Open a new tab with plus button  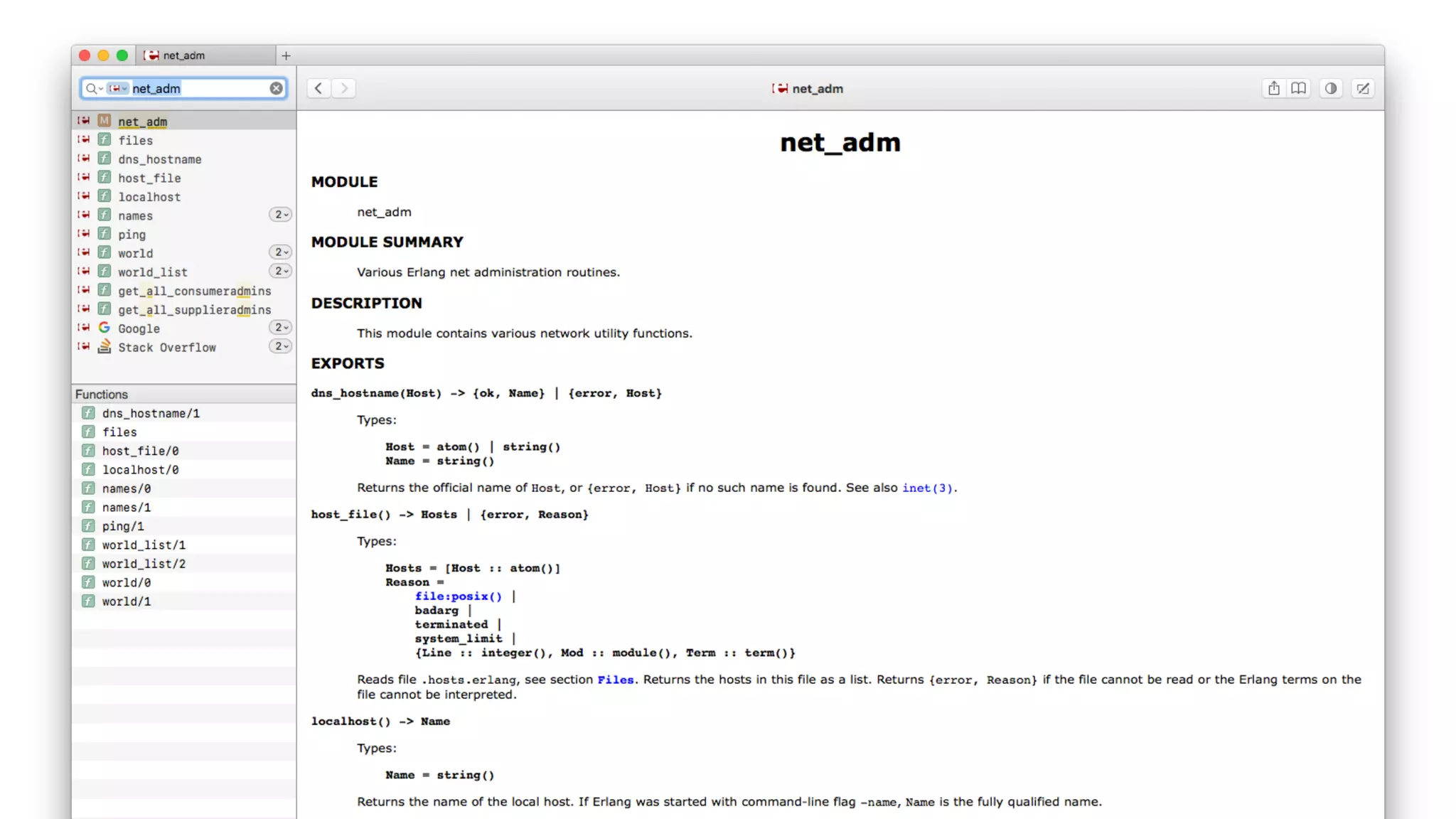tap(286, 55)
